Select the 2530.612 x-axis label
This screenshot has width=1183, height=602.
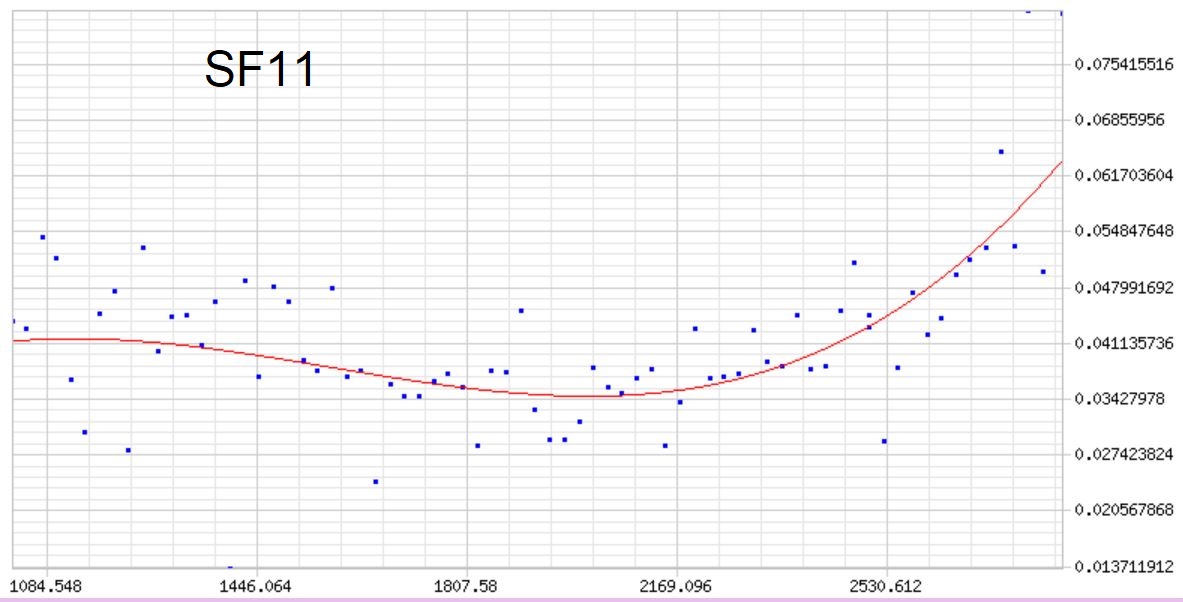[x=887, y=585]
